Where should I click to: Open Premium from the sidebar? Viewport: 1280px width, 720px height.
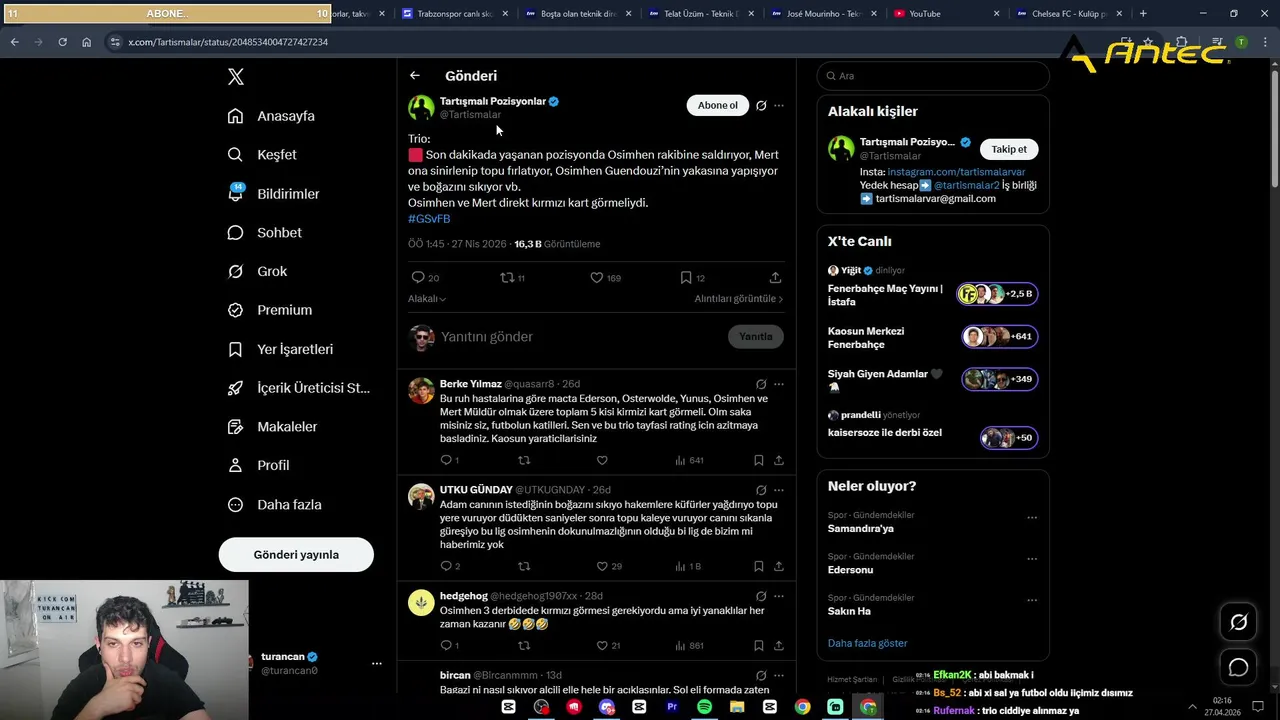click(270, 310)
